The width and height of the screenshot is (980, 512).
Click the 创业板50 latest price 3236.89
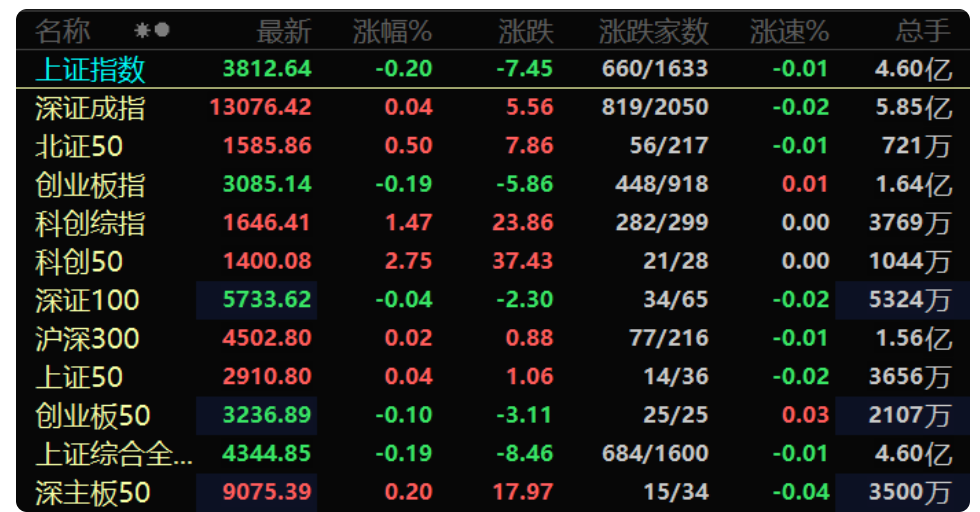click(x=267, y=415)
